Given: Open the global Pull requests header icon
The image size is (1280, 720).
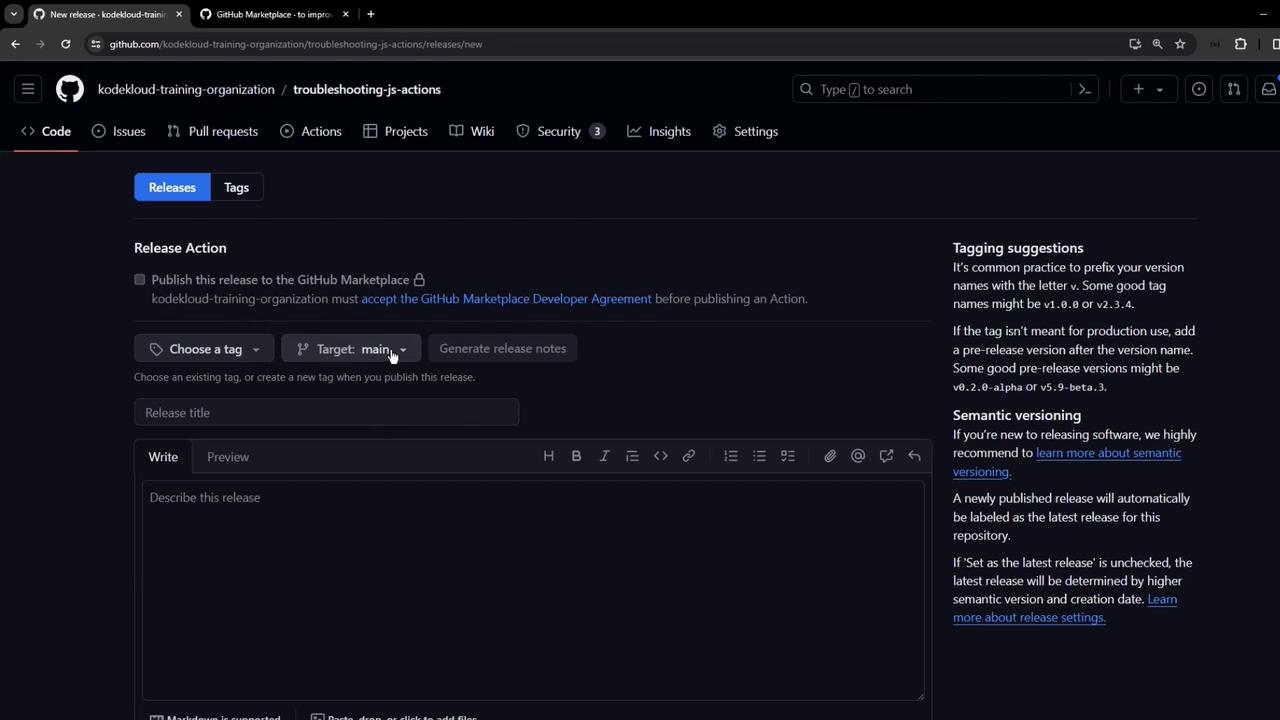Looking at the screenshot, I should 1234,89.
